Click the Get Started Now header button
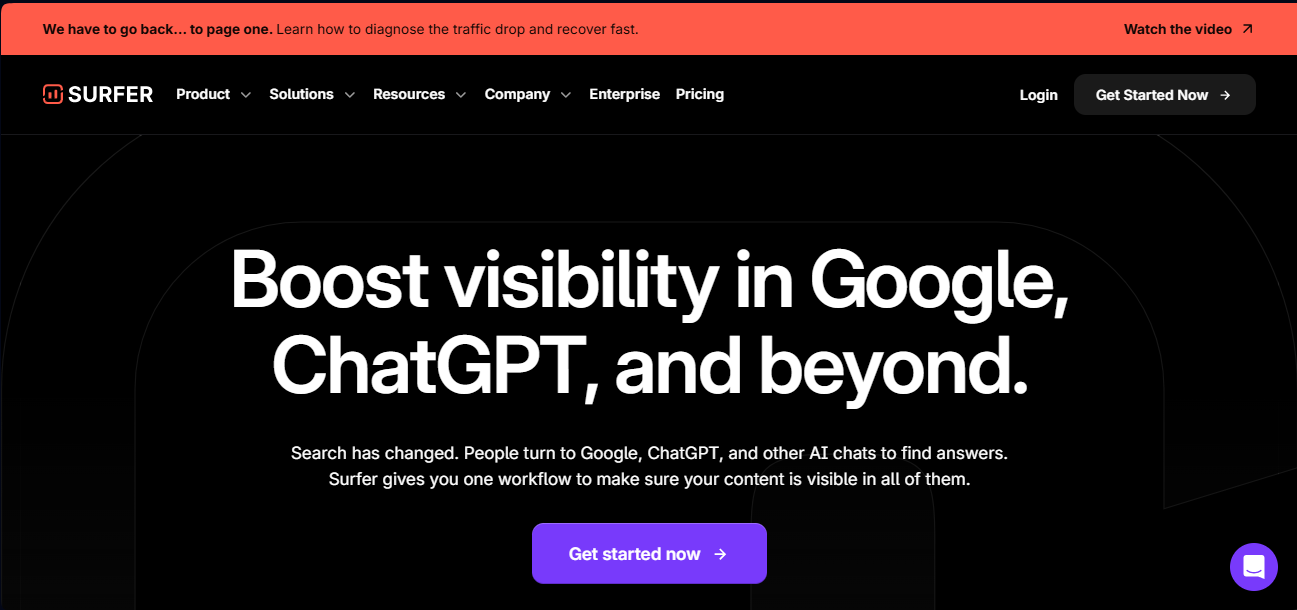The height and width of the screenshot is (610, 1297). 1164,95
